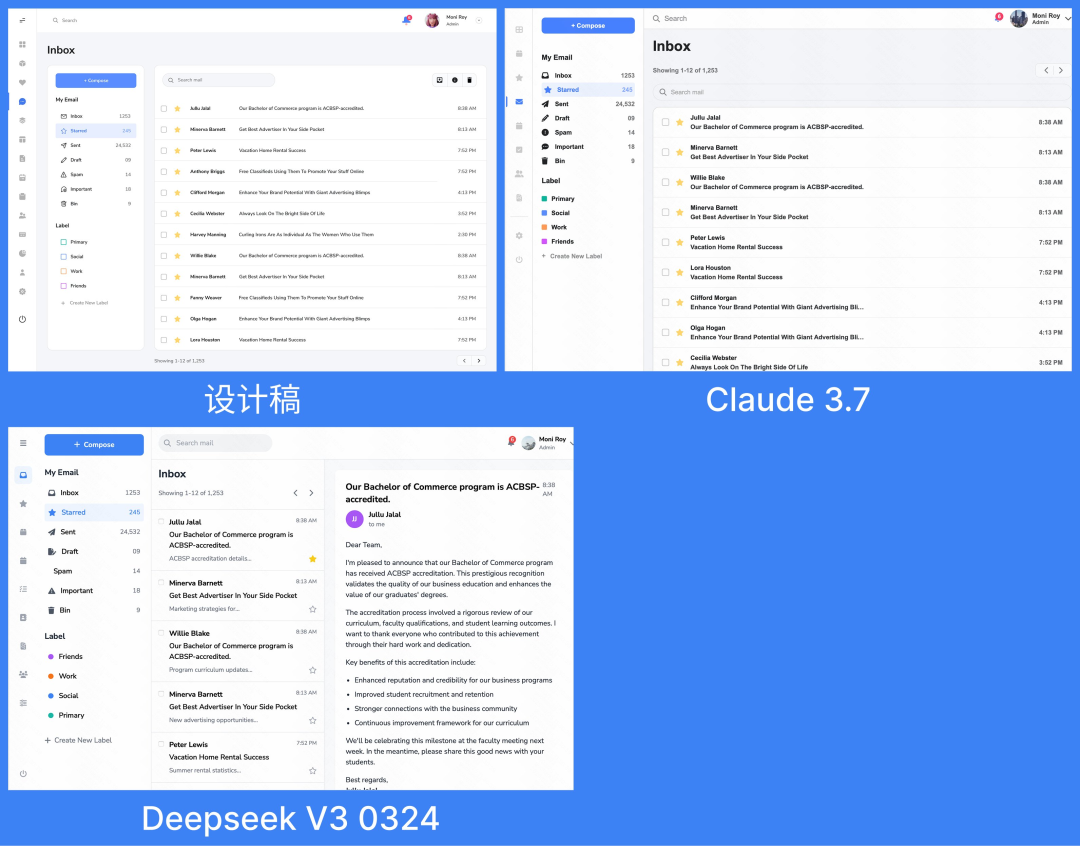The image size is (1080, 846).
Task: Click trash icon in design draft mail toolbar
Action: 470,80
